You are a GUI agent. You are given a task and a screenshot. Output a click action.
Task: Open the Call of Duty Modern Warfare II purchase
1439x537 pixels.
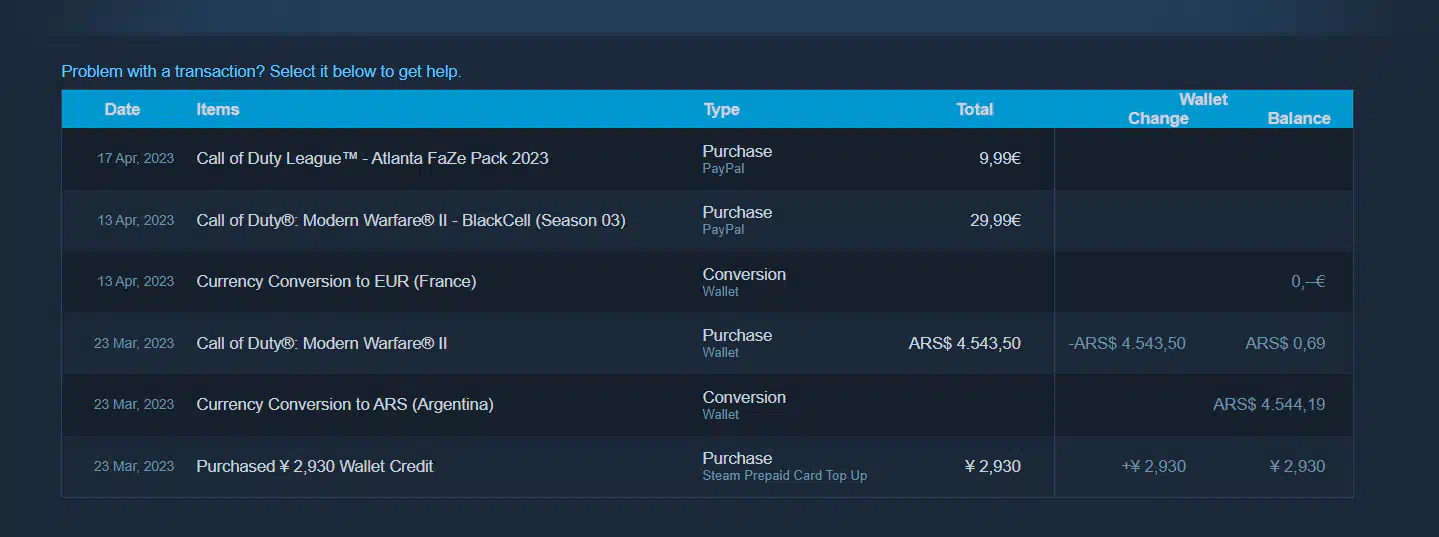707,343
